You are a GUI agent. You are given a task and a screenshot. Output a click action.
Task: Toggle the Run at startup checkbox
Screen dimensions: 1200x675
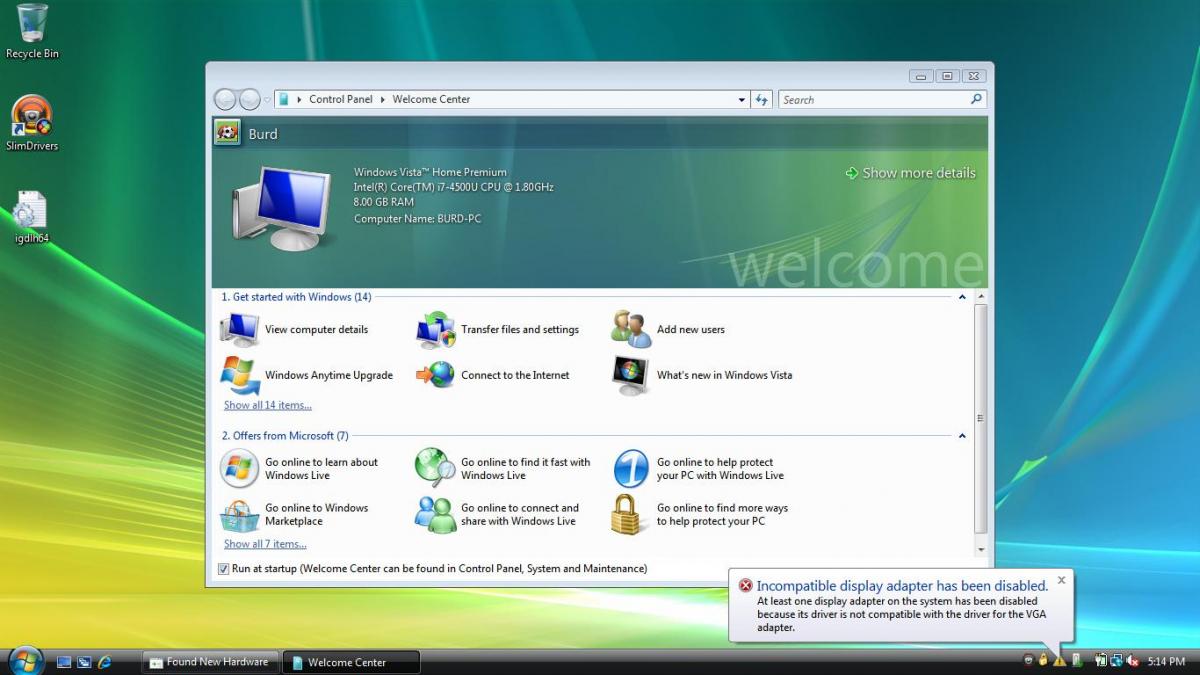point(222,568)
